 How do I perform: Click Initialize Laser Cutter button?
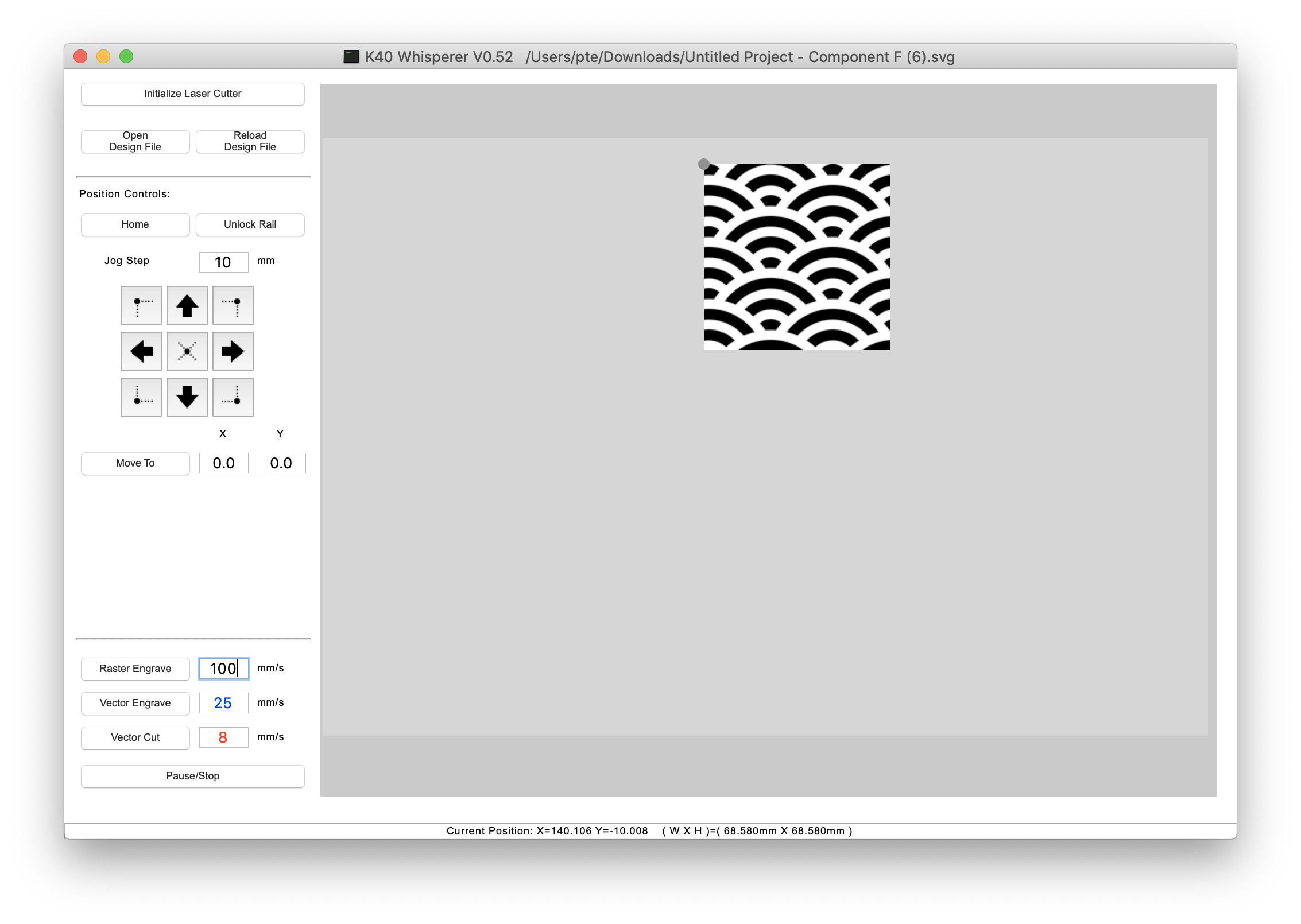pos(192,94)
